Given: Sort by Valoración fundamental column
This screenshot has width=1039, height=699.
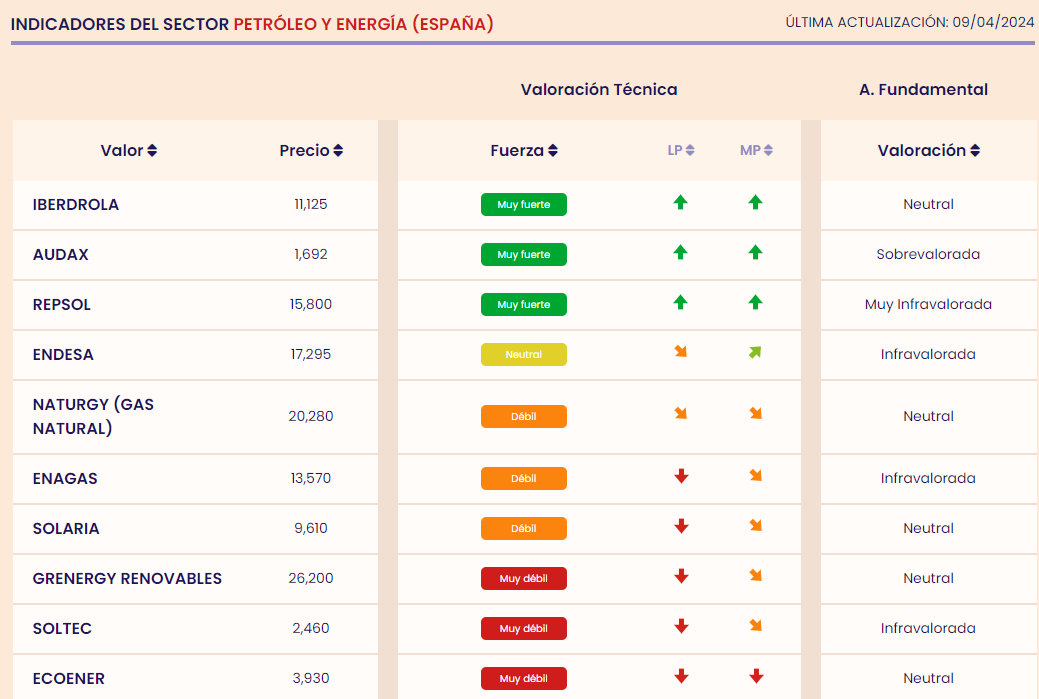Looking at the screenshot, I should pos(928,151).
